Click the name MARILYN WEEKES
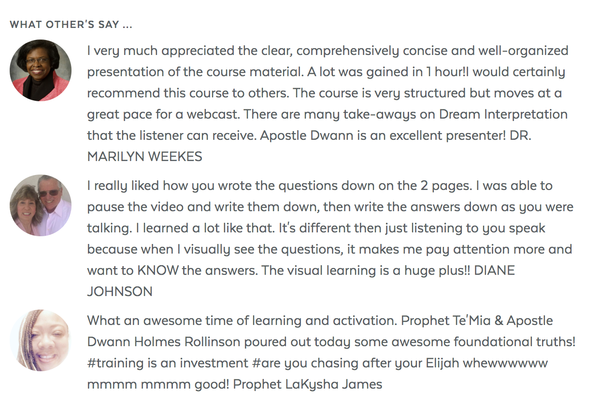 (x=145, y=157)
